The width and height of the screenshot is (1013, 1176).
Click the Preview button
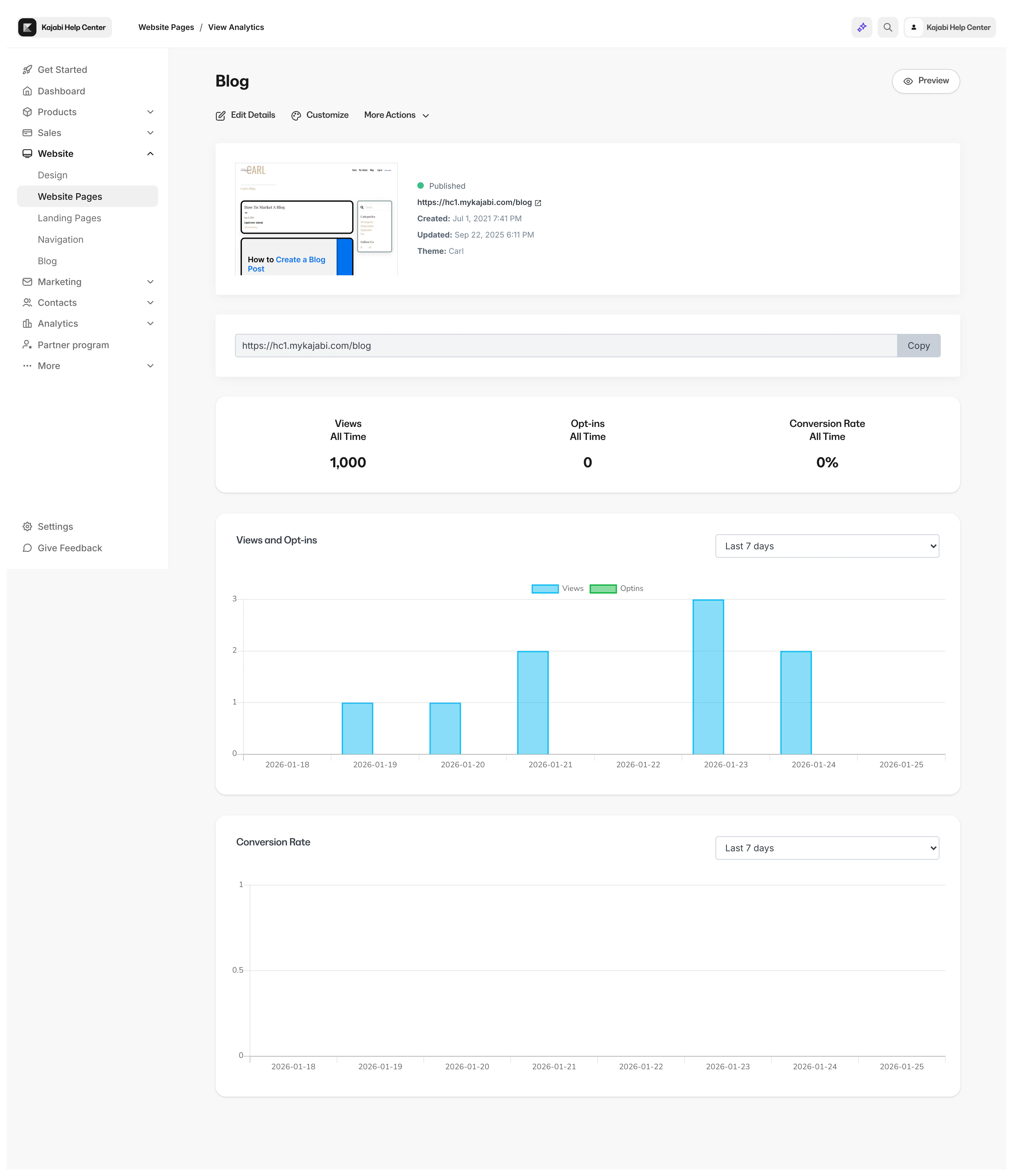pos(925,81)
